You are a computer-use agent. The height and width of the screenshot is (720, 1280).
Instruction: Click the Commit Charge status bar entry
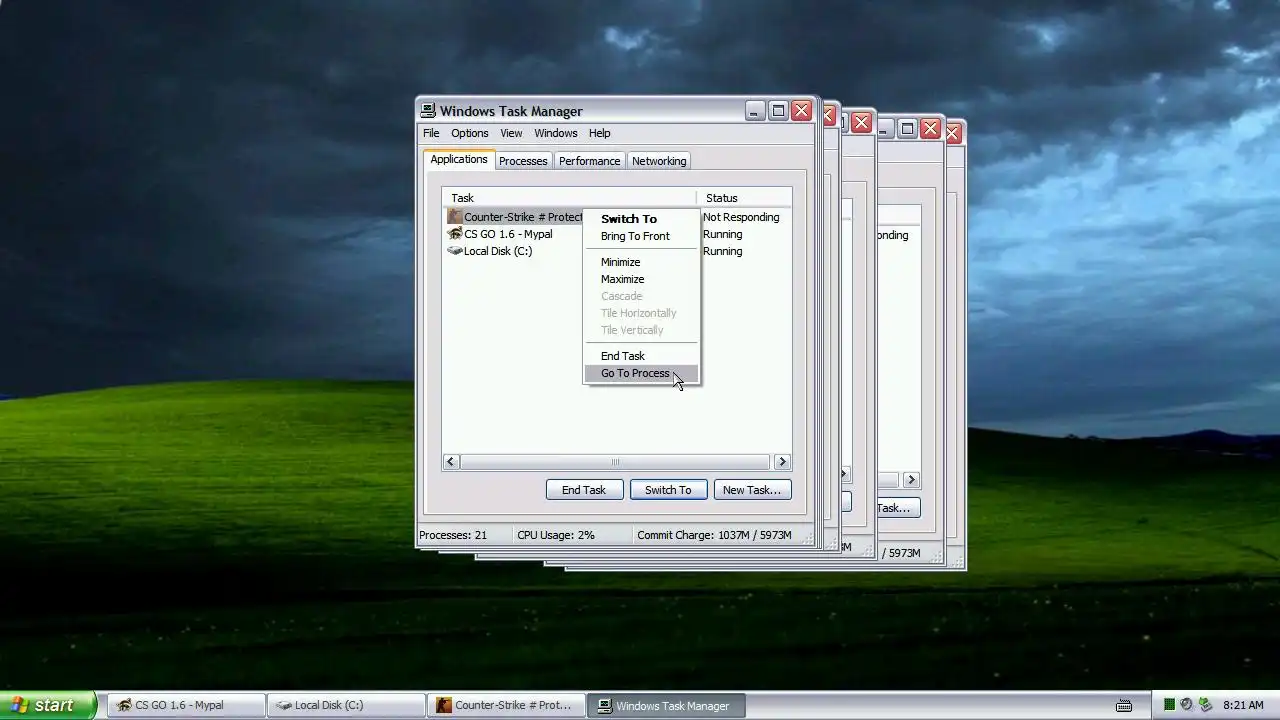tap(714, 535)
